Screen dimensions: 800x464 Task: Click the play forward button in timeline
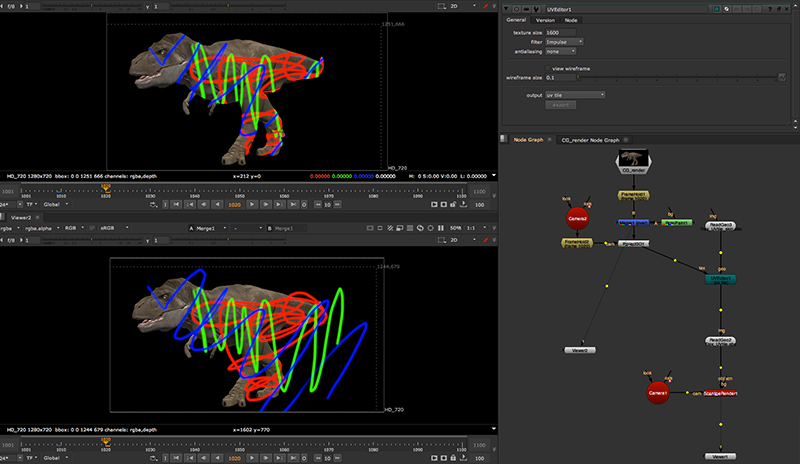(x=252, y=204)
